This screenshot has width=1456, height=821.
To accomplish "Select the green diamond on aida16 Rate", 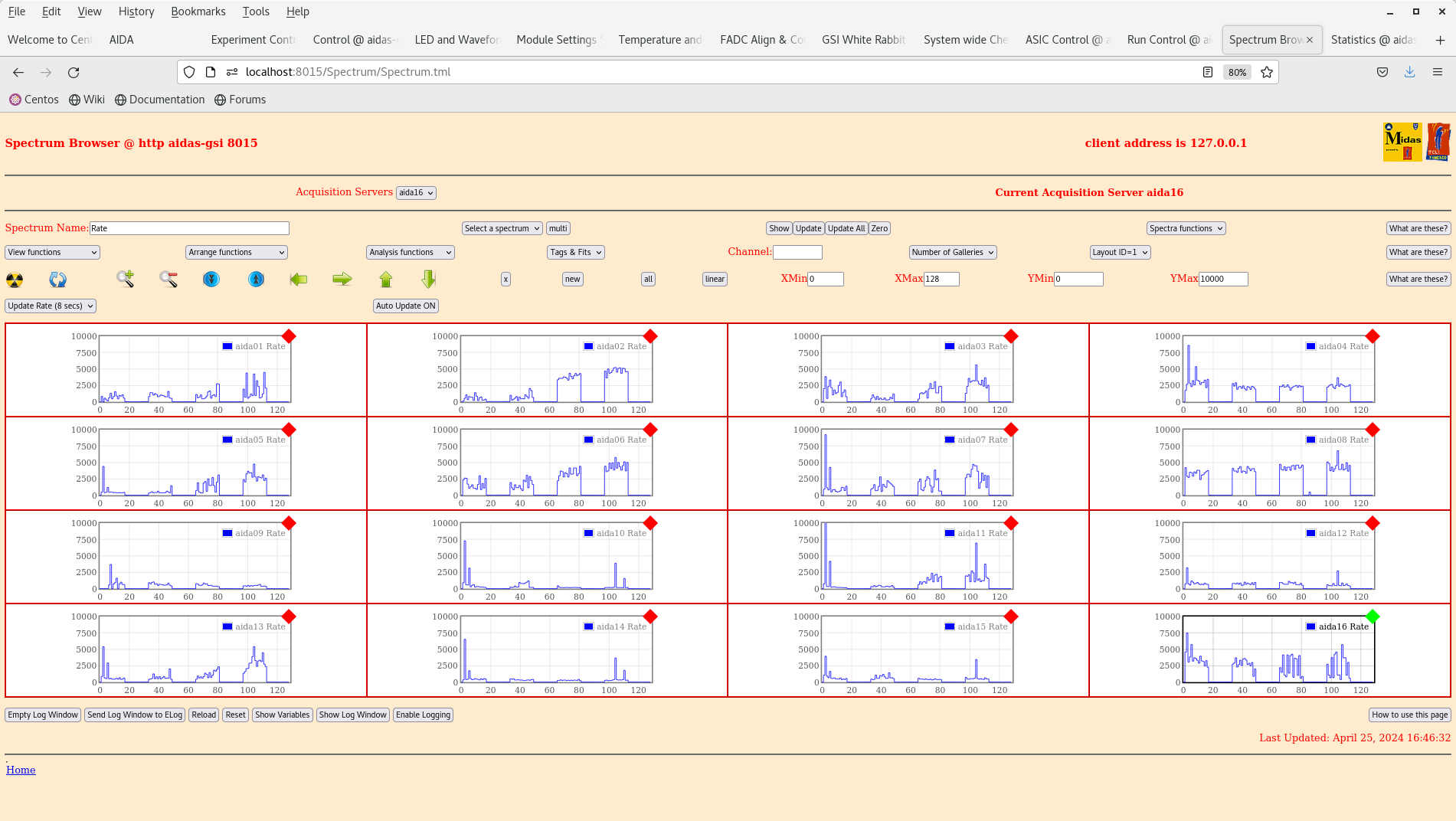I will coord(1373,617).
